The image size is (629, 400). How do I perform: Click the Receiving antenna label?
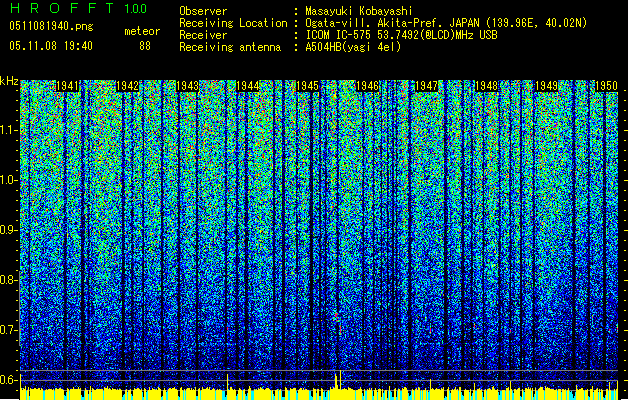pos(230,47)
